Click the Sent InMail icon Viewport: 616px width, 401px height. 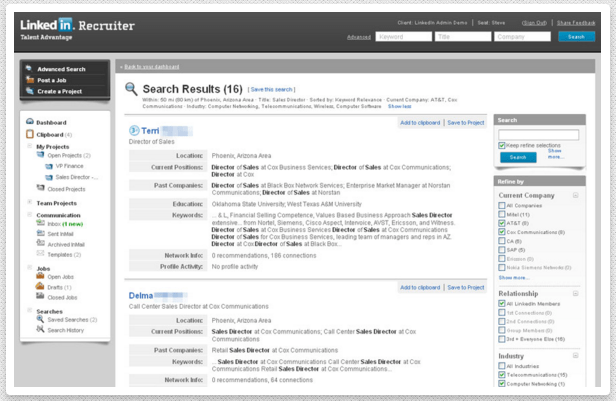point(40,233)
